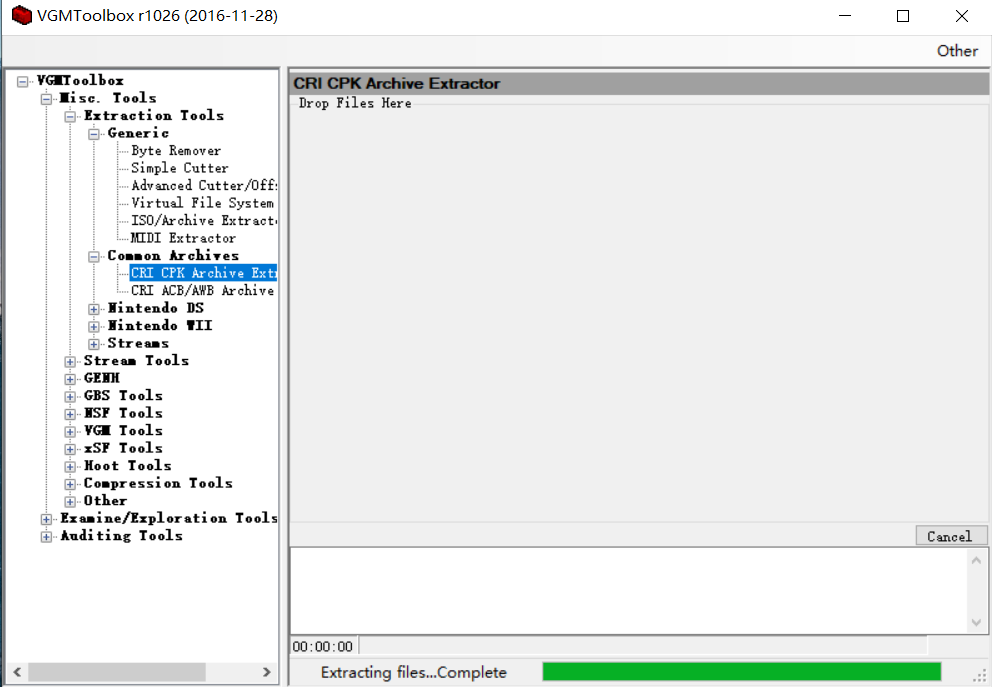
Task: Expand the GBS Tools node
Action: pos(70,397)
